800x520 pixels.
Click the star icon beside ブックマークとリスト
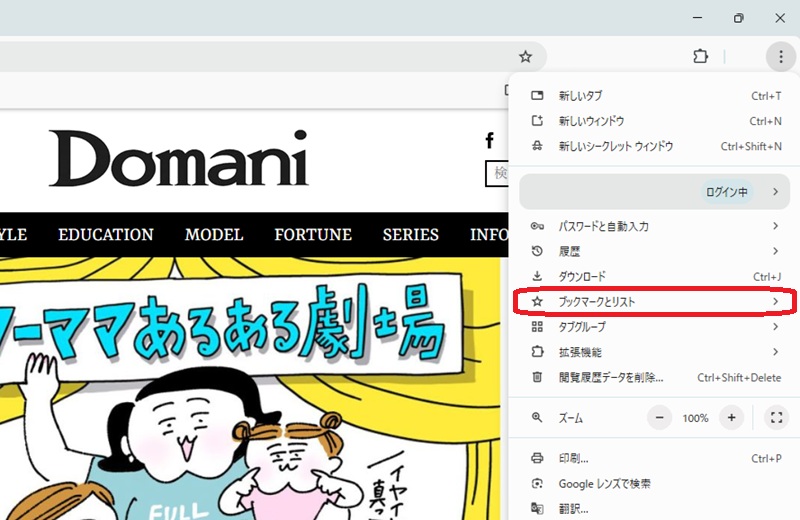tap(537, 302)
